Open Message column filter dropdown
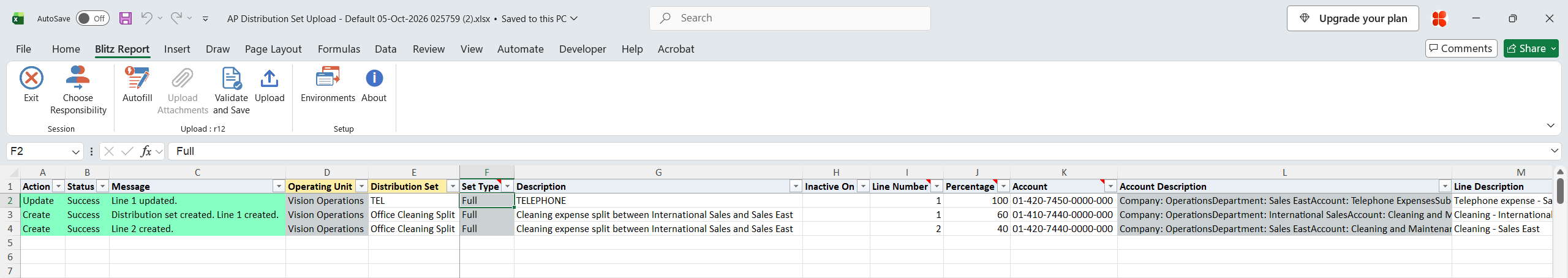 pos(279,186)
